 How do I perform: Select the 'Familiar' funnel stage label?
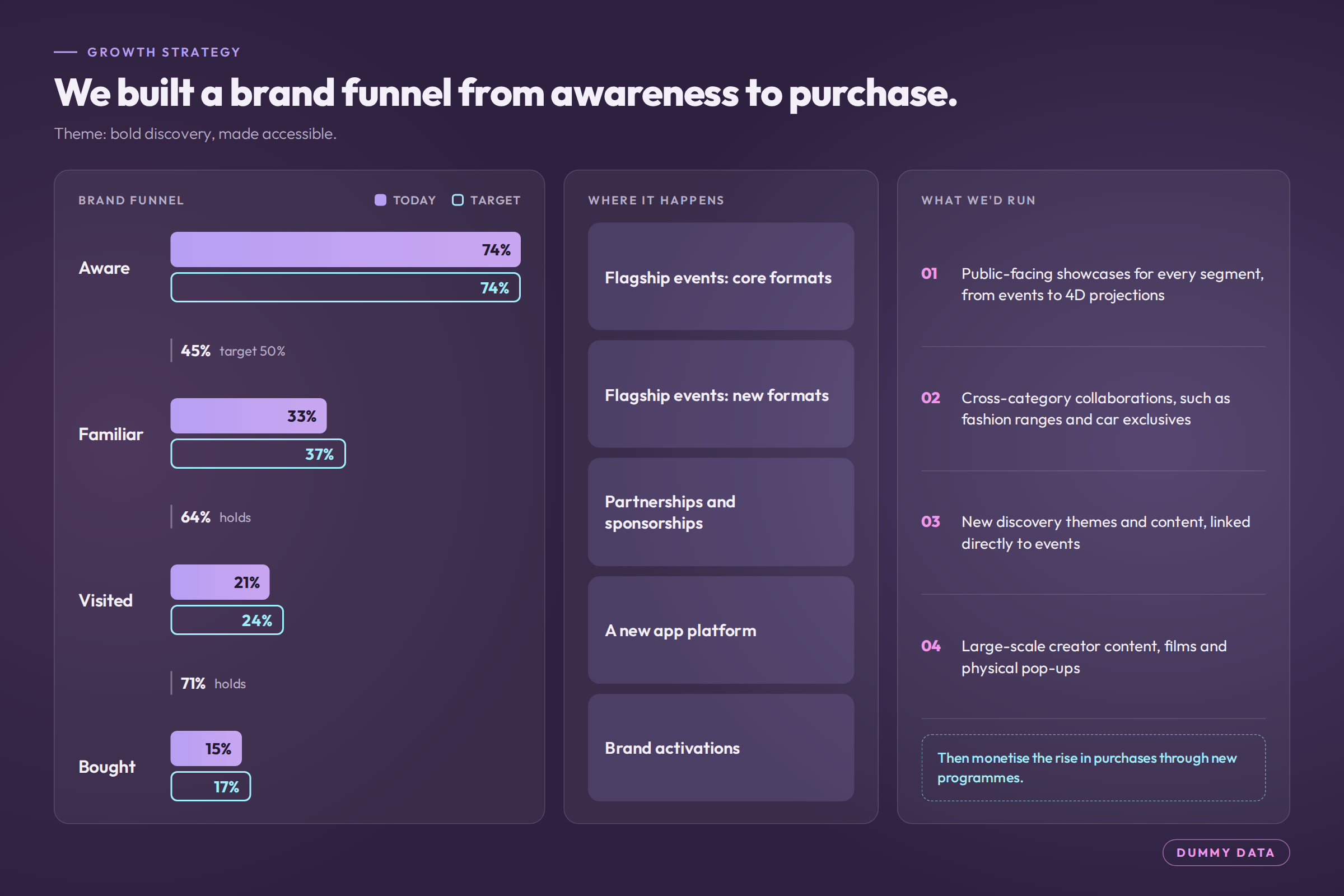coord(111,435)
